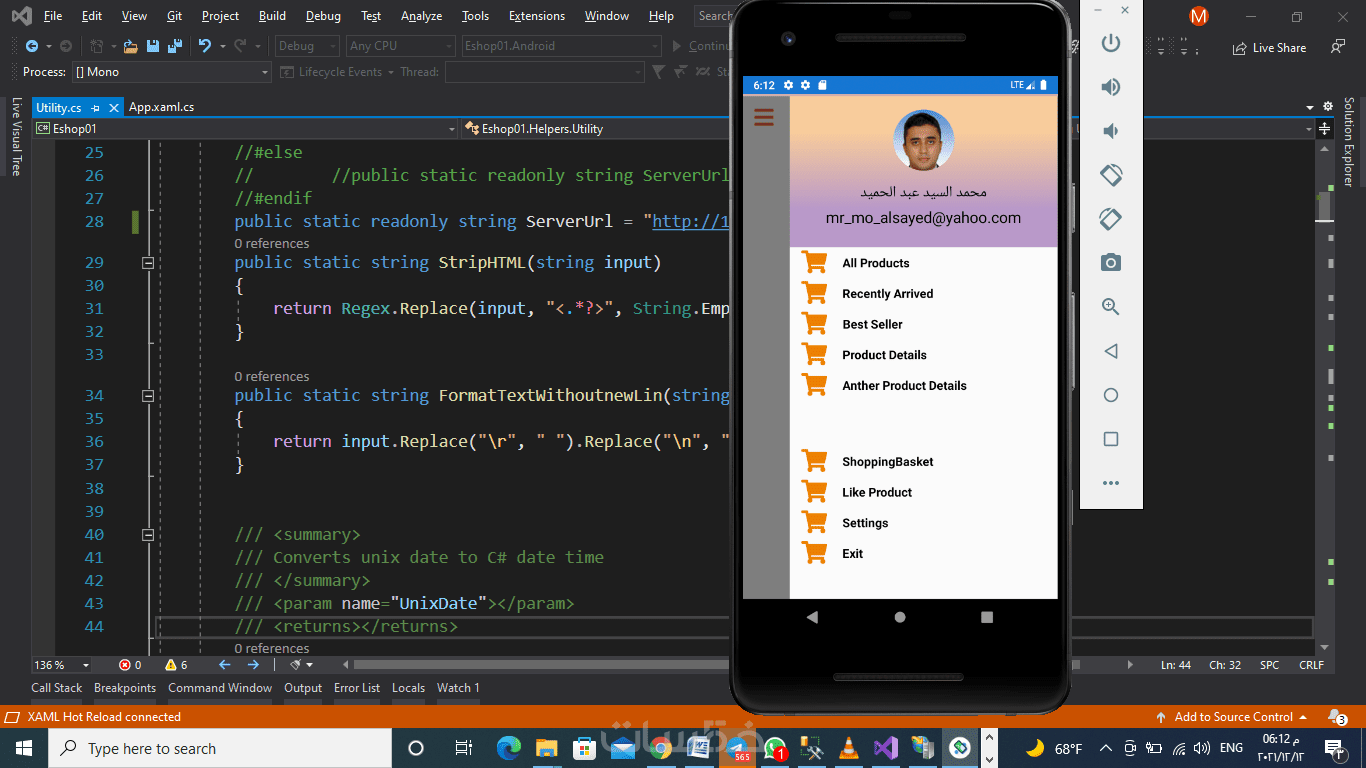The image size is (1366, 768).
Task: Click the emulator zoom magnifier icon
Action: click(1110, 307)
